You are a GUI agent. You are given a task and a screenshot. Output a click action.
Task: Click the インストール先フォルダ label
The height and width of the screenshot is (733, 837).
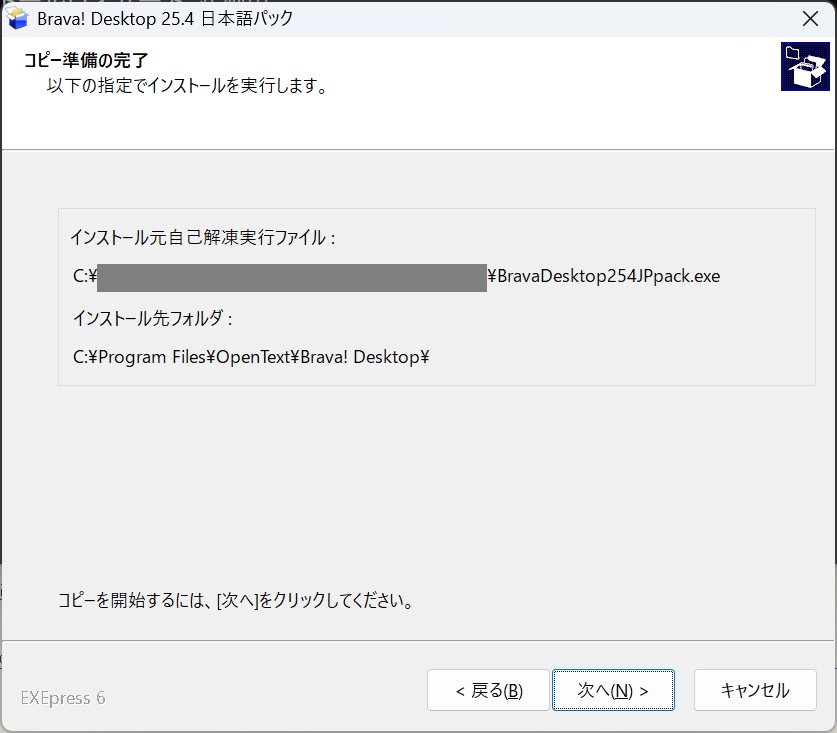click(153, 318)
